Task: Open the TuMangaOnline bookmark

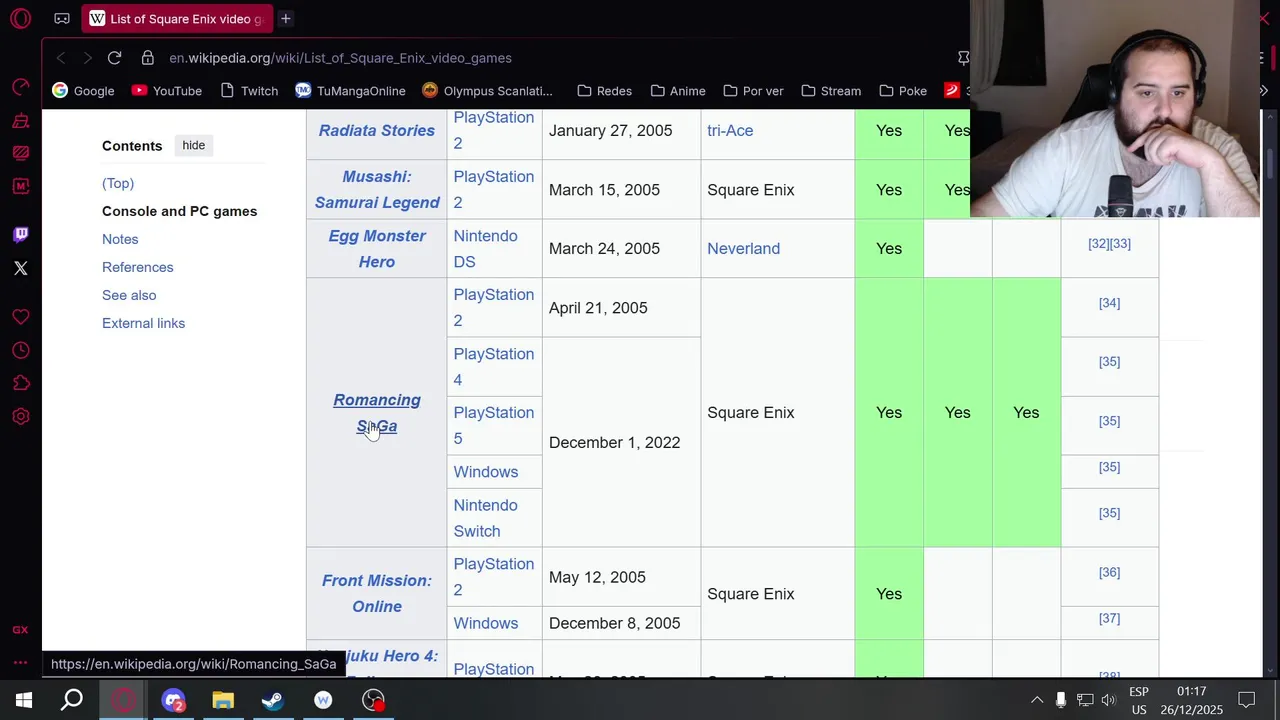Action: click(x=350, y=91)
